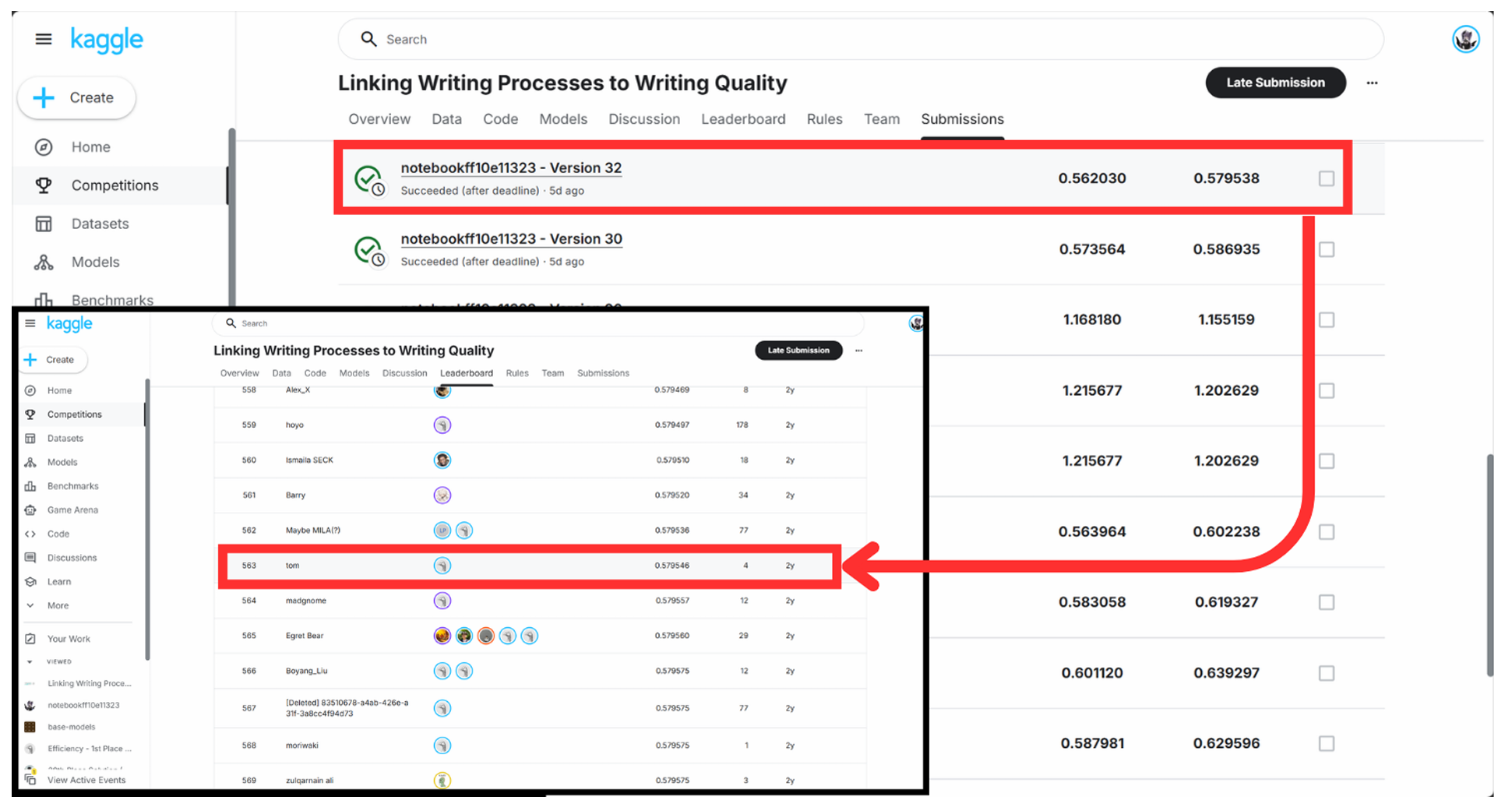Switch to the Discussion tab in the main window
Image resolution: width=1512 pixels, height=811 pixels.
(x=644, y=119)
